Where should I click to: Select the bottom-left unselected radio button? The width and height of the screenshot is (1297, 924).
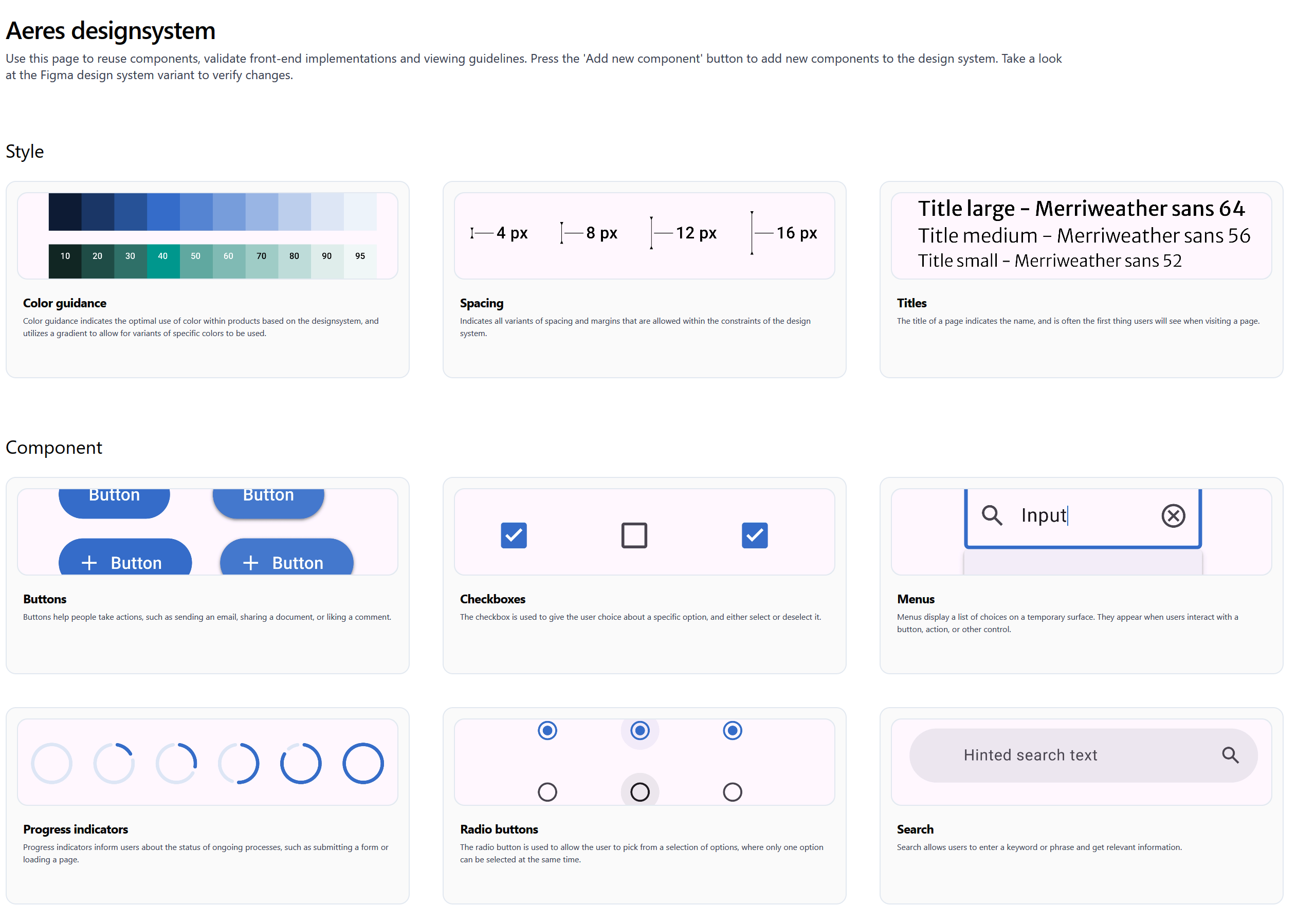click(x=547, y=791)
